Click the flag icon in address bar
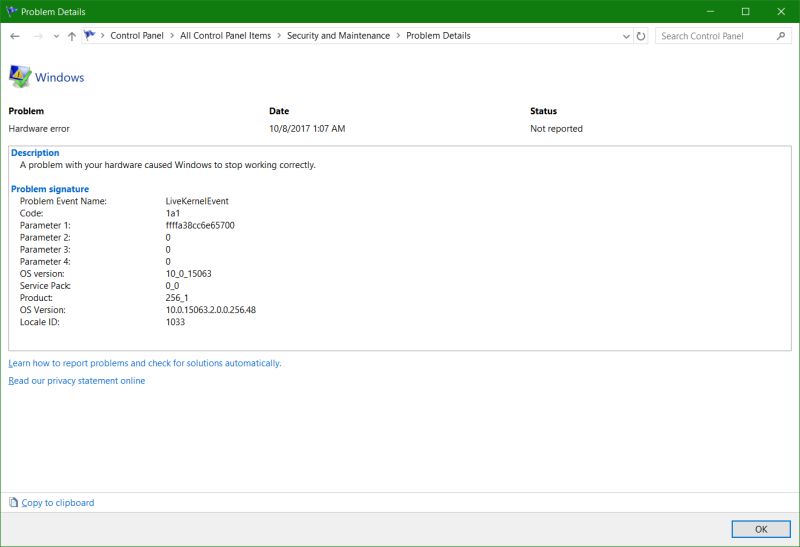Image resolution: width=800 pixels, height=547 pixels. click(90, 35)
